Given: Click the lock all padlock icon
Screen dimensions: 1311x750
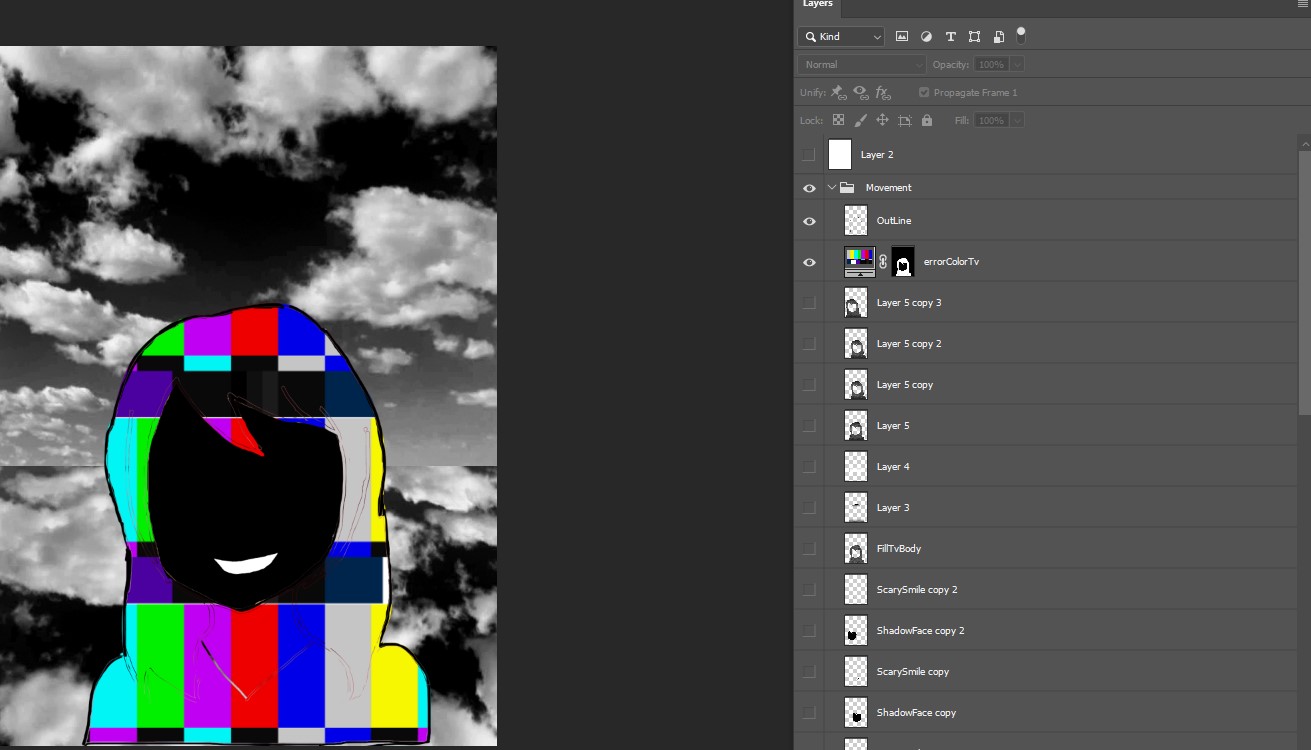Looking at the screenshot, I should tap(927, 120).
